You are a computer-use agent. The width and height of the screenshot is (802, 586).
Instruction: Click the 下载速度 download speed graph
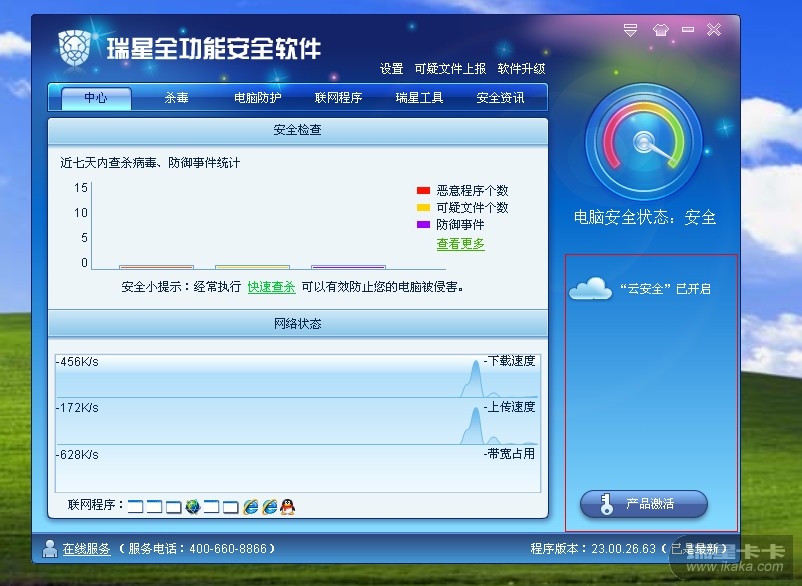[x=298, y=376]
